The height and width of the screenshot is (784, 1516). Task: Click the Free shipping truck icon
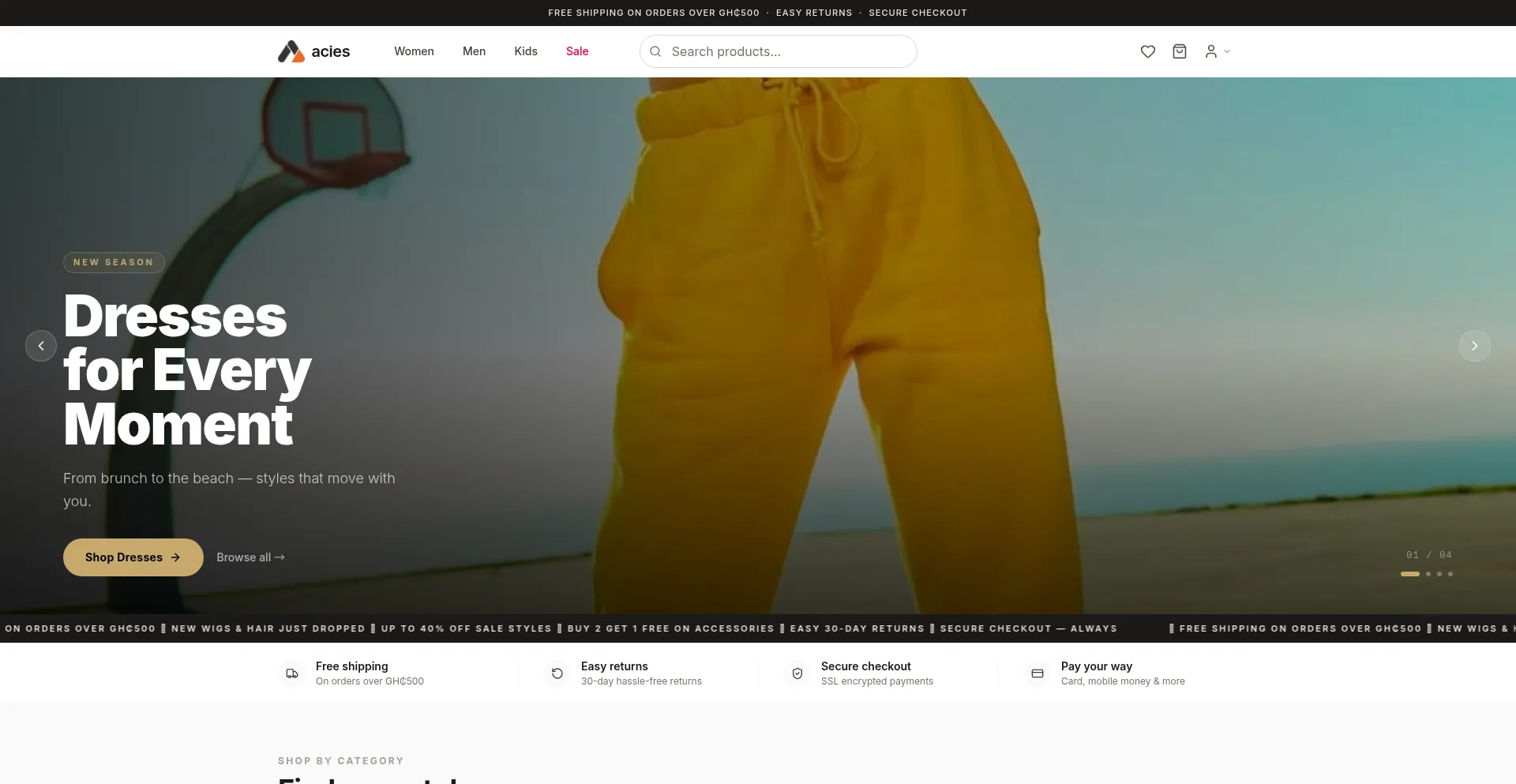pyautogui.click(x=292, y=673)
